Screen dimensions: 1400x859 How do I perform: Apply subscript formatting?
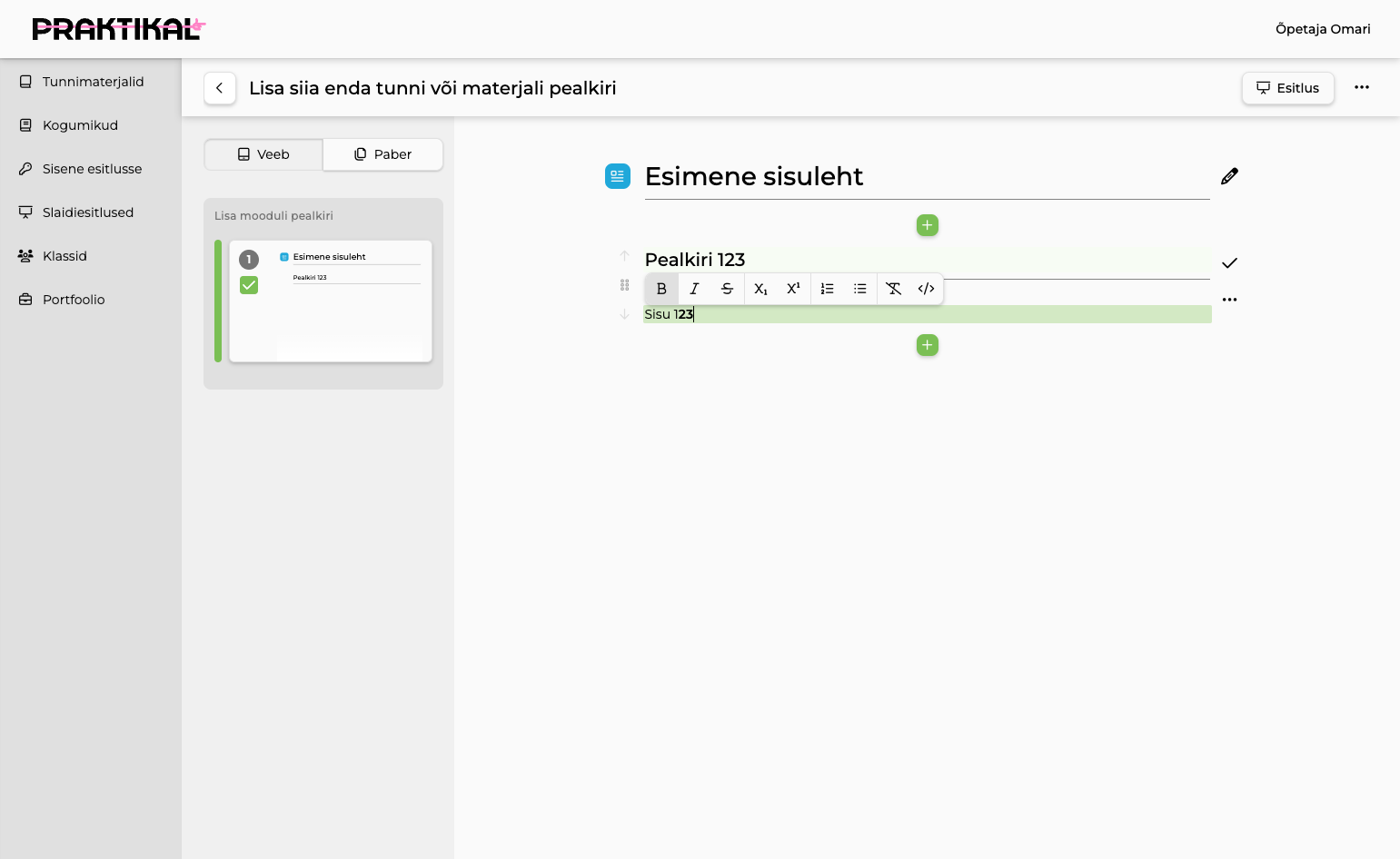point(760,289)
